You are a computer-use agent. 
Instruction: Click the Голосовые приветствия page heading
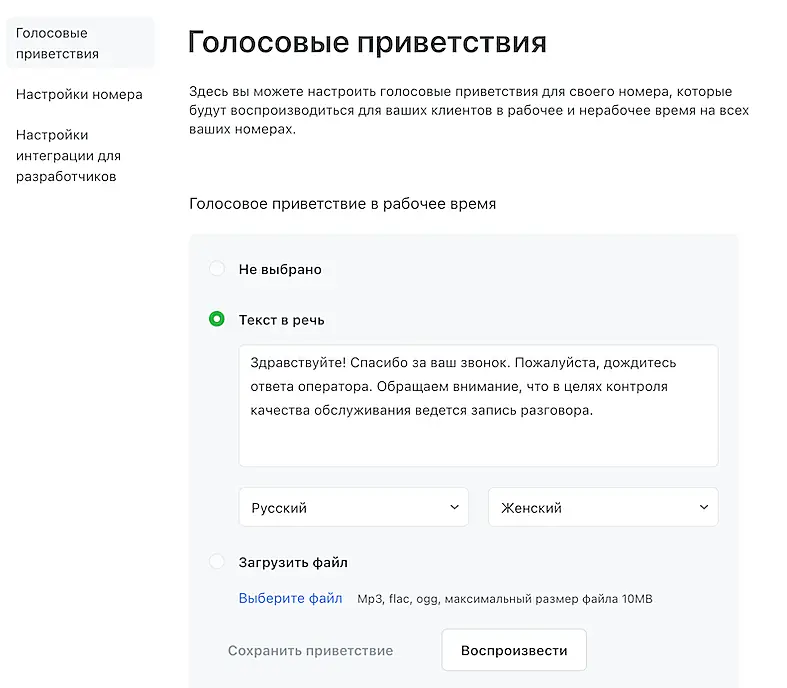click(367, 43)
